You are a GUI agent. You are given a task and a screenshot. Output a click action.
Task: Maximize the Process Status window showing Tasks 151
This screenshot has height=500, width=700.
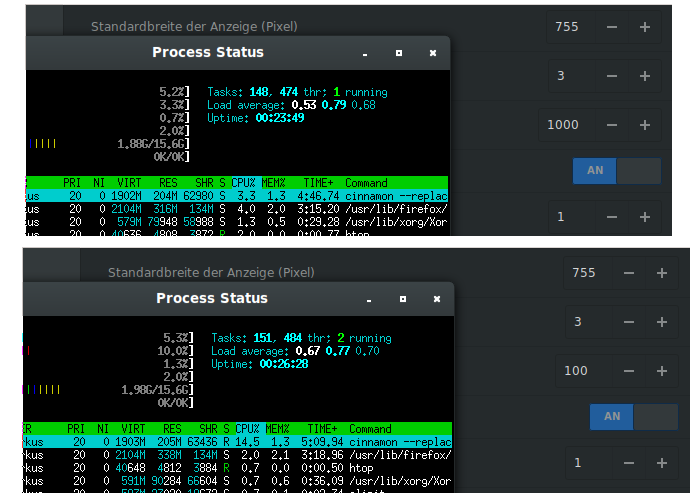coord(403,299)
